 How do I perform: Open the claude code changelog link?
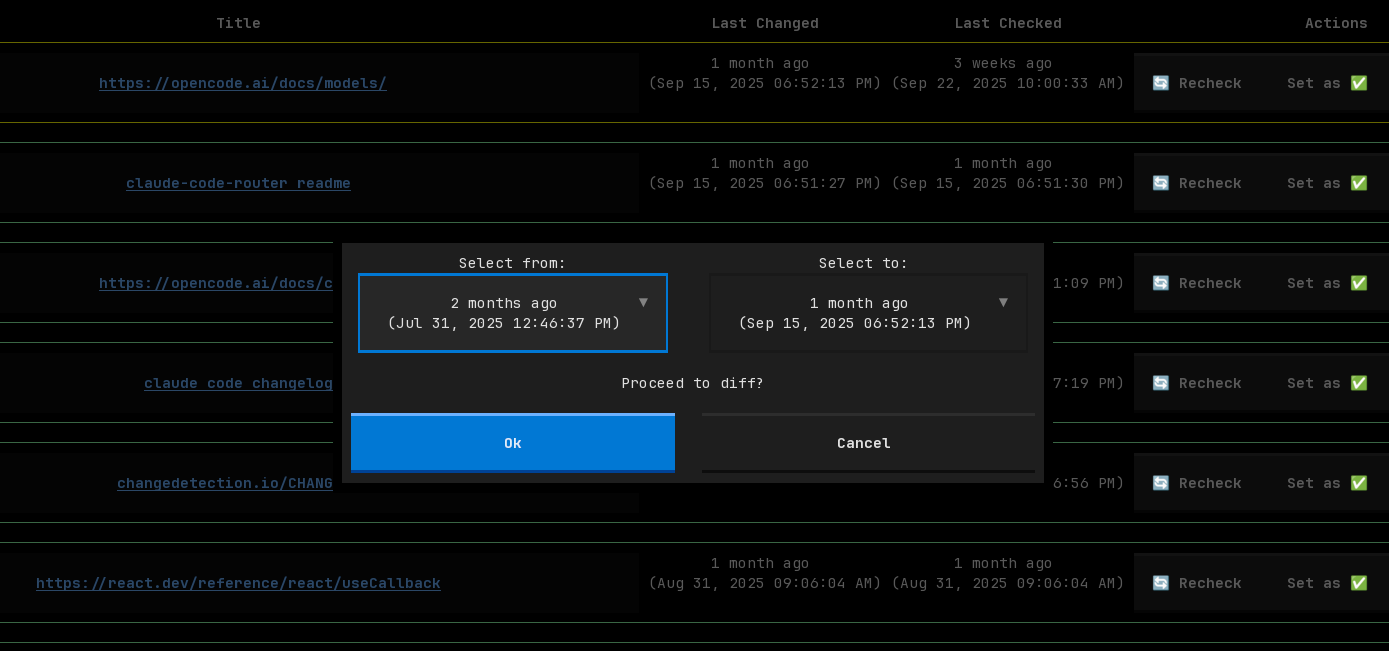238,383
